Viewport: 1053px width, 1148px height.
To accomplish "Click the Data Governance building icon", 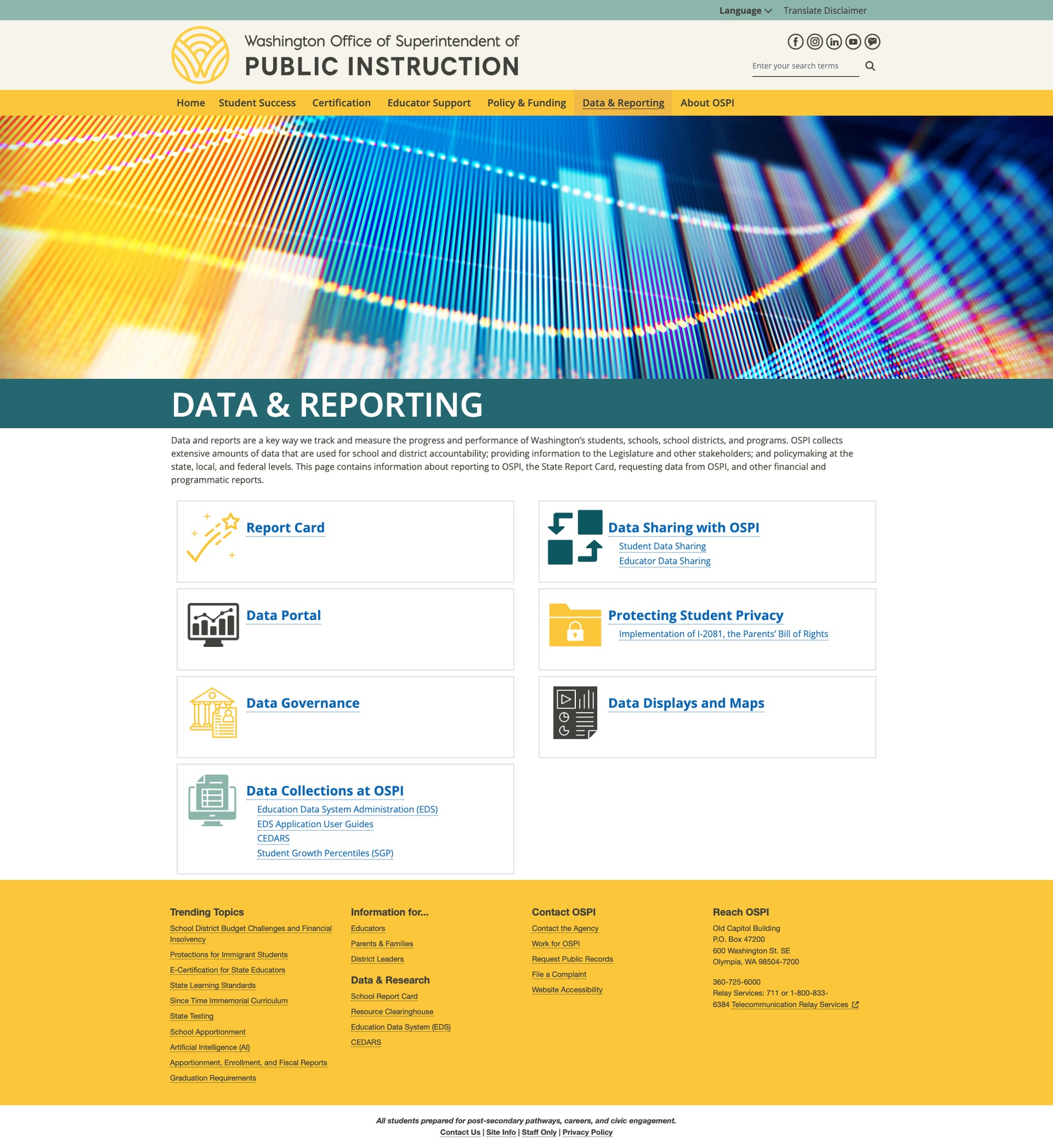I will point(213,712).
